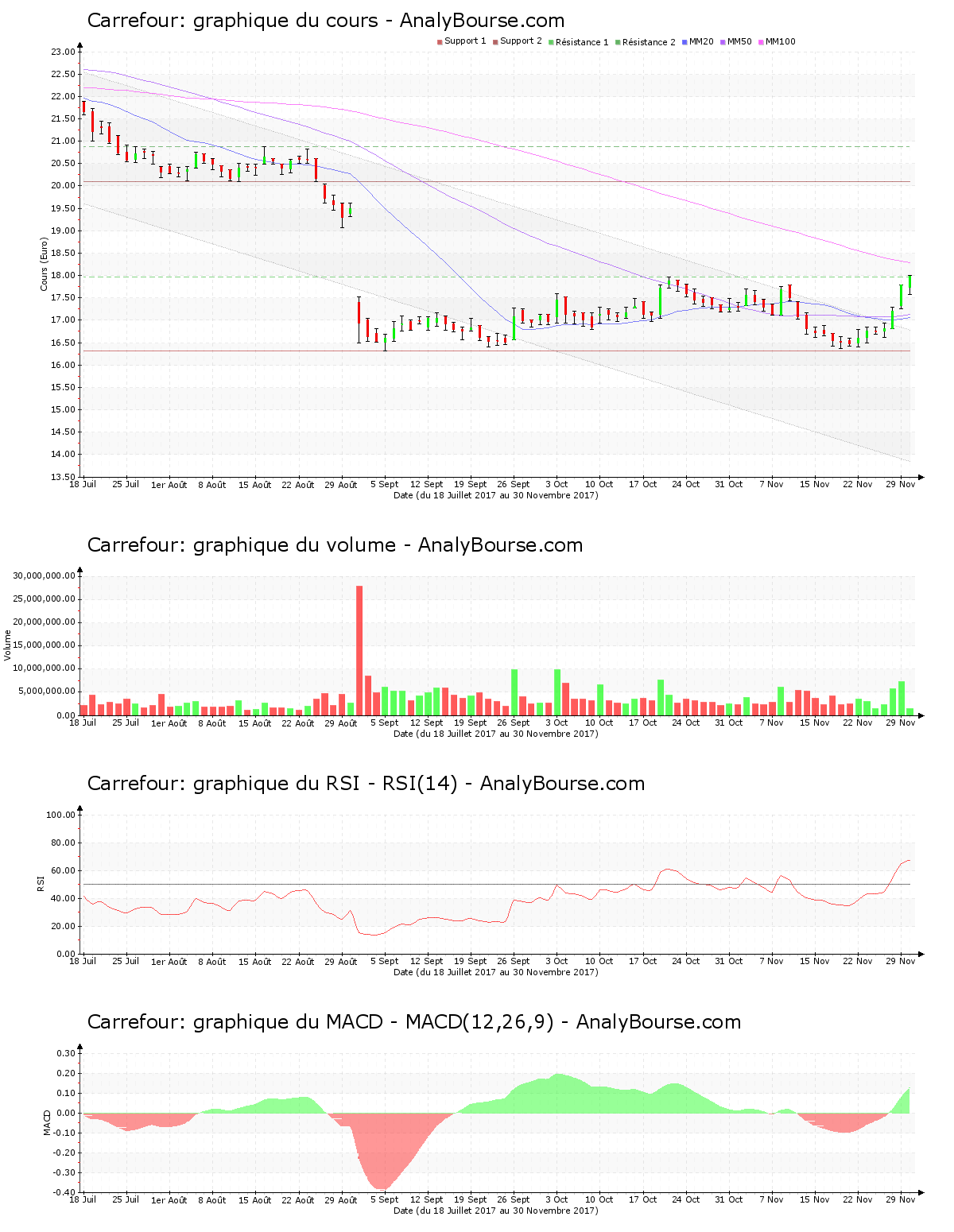Click the MACD(12,26,9) chart title
Screen dimensions: 954x1232
[x=413, y=1022]
